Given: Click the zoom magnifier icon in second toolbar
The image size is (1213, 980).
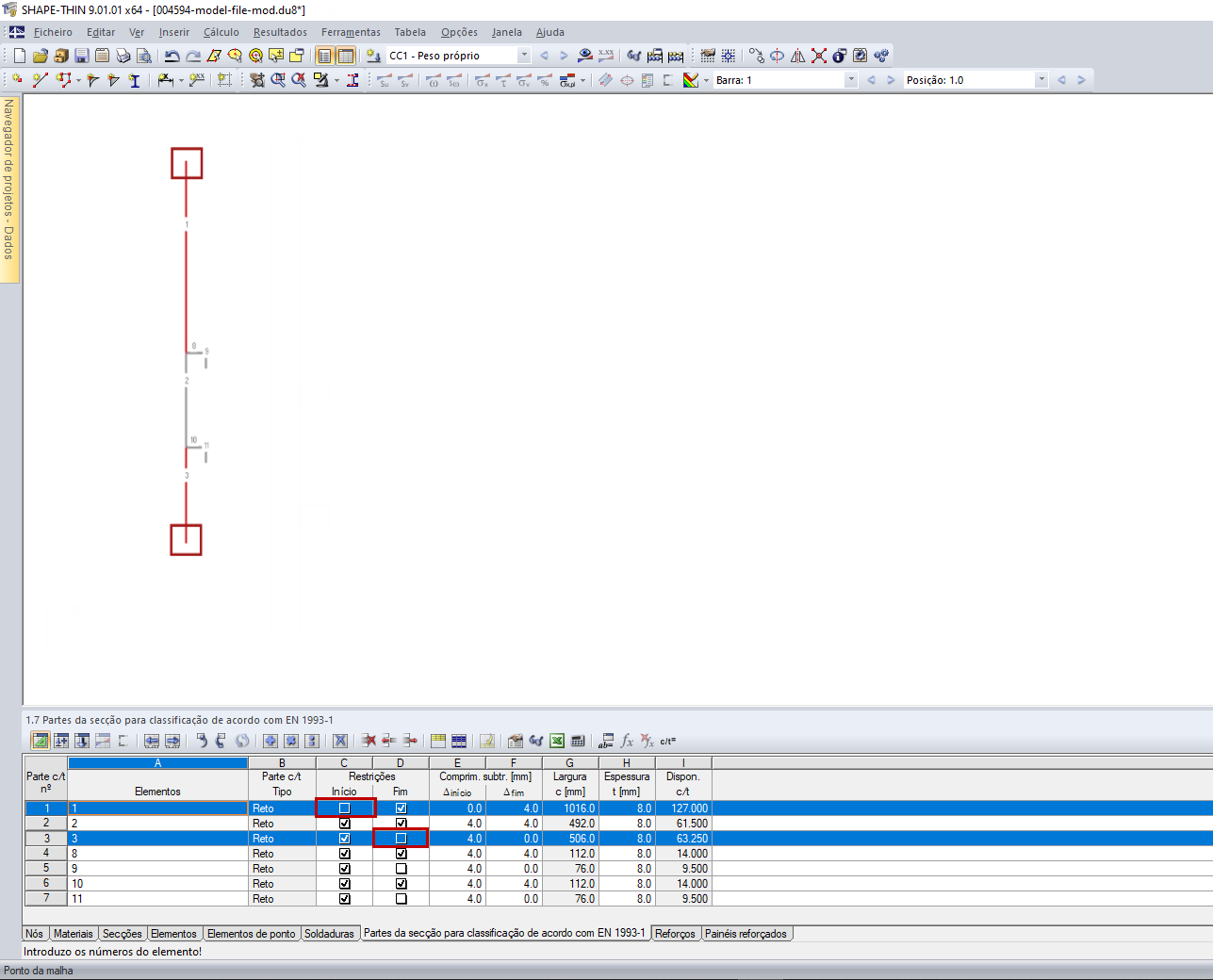Looking at the screenshot, I should [x=278, y=80].
